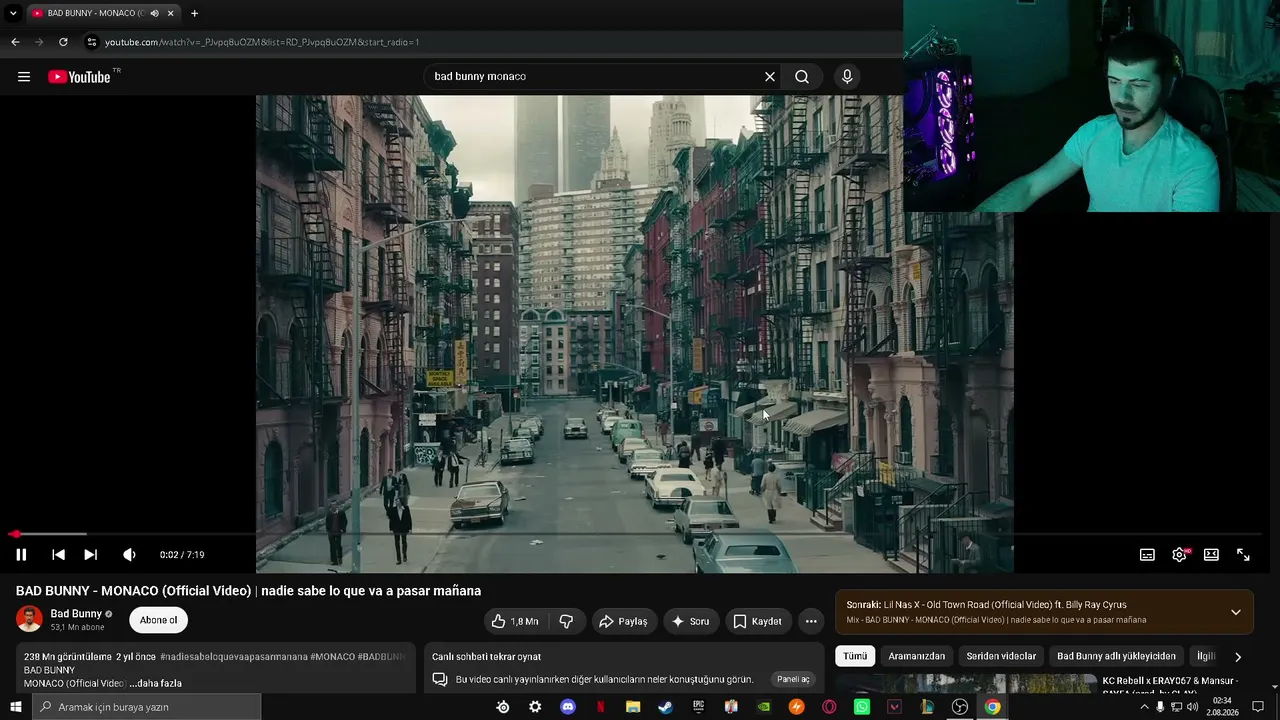Switch to theater mode
This screenshot has height=720, width=1280.
pos(1211,555)
